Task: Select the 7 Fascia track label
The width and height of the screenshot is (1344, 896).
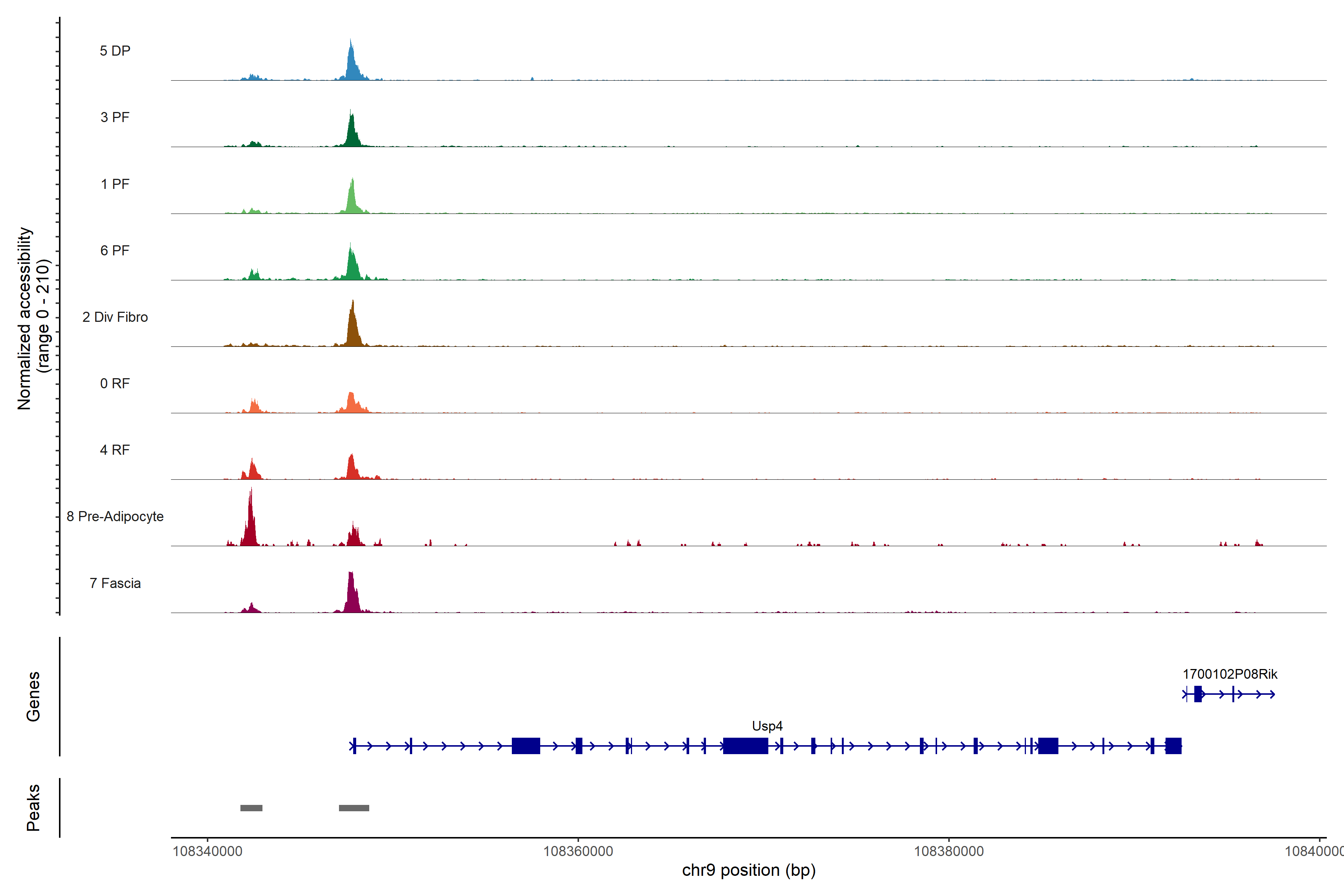Action: coord(115,583)
